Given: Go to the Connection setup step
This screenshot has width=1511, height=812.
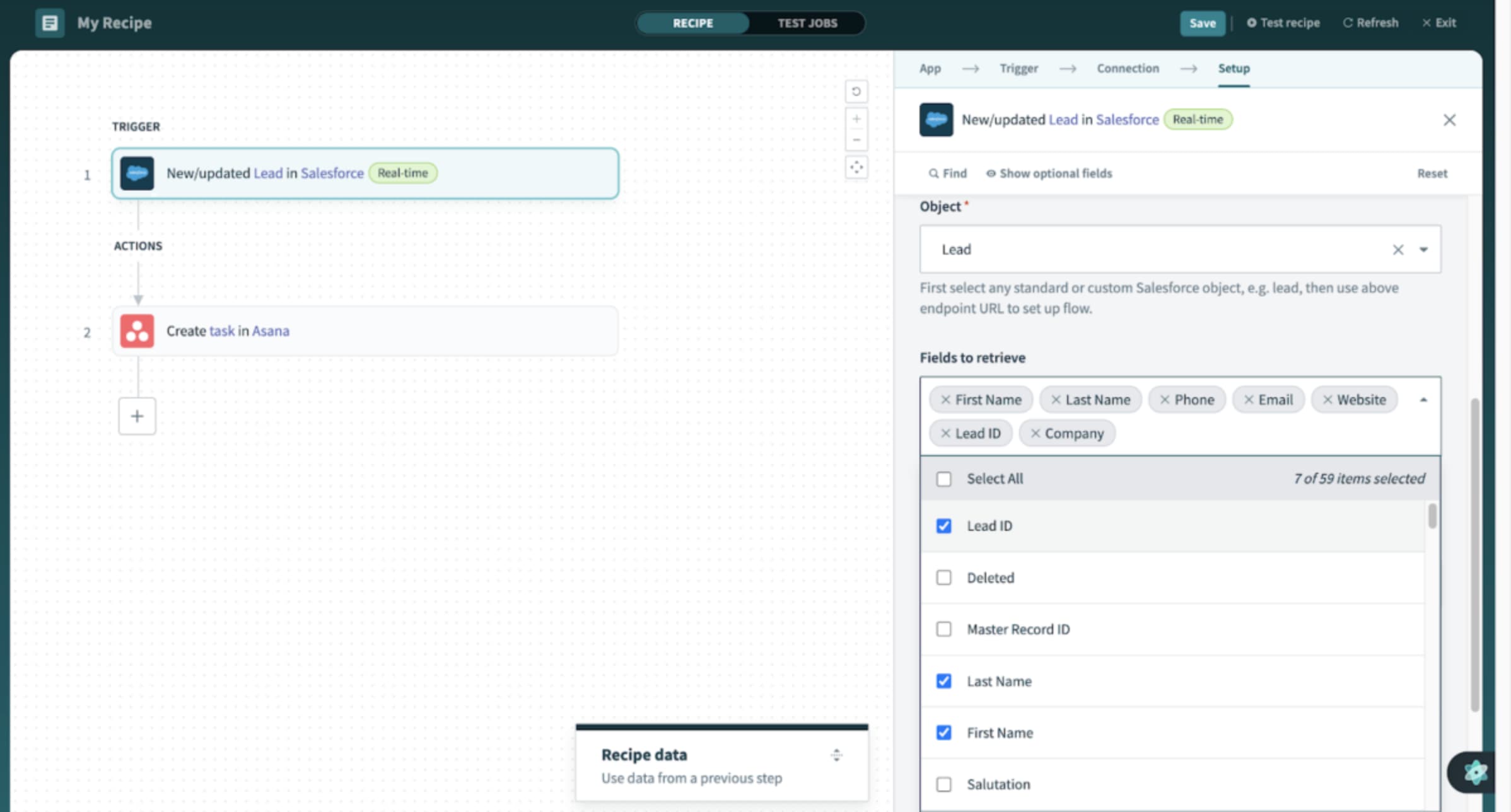Looking at the screenshot, I should 1128,68.
